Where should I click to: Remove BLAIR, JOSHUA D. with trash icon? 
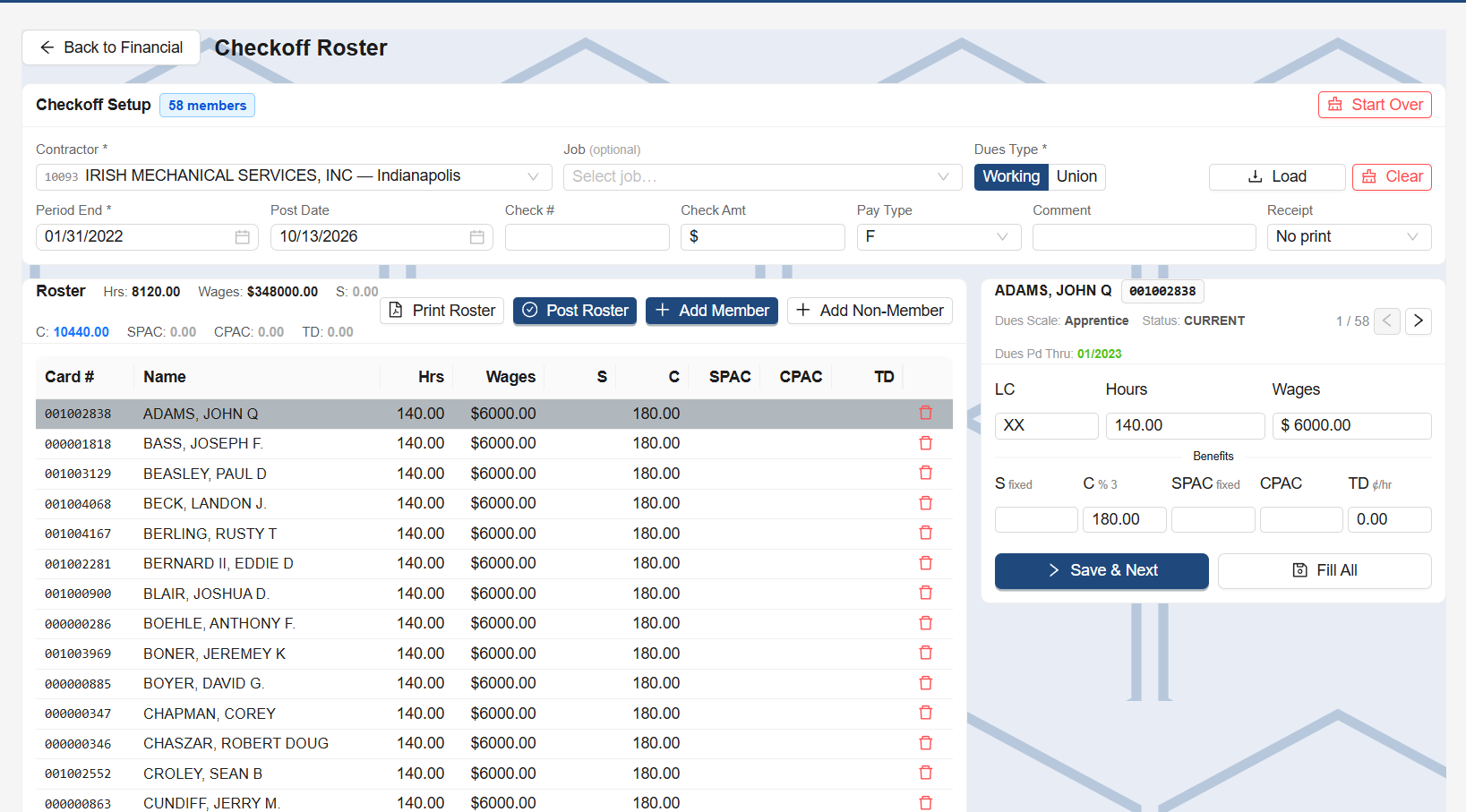(x=926, y=593)
